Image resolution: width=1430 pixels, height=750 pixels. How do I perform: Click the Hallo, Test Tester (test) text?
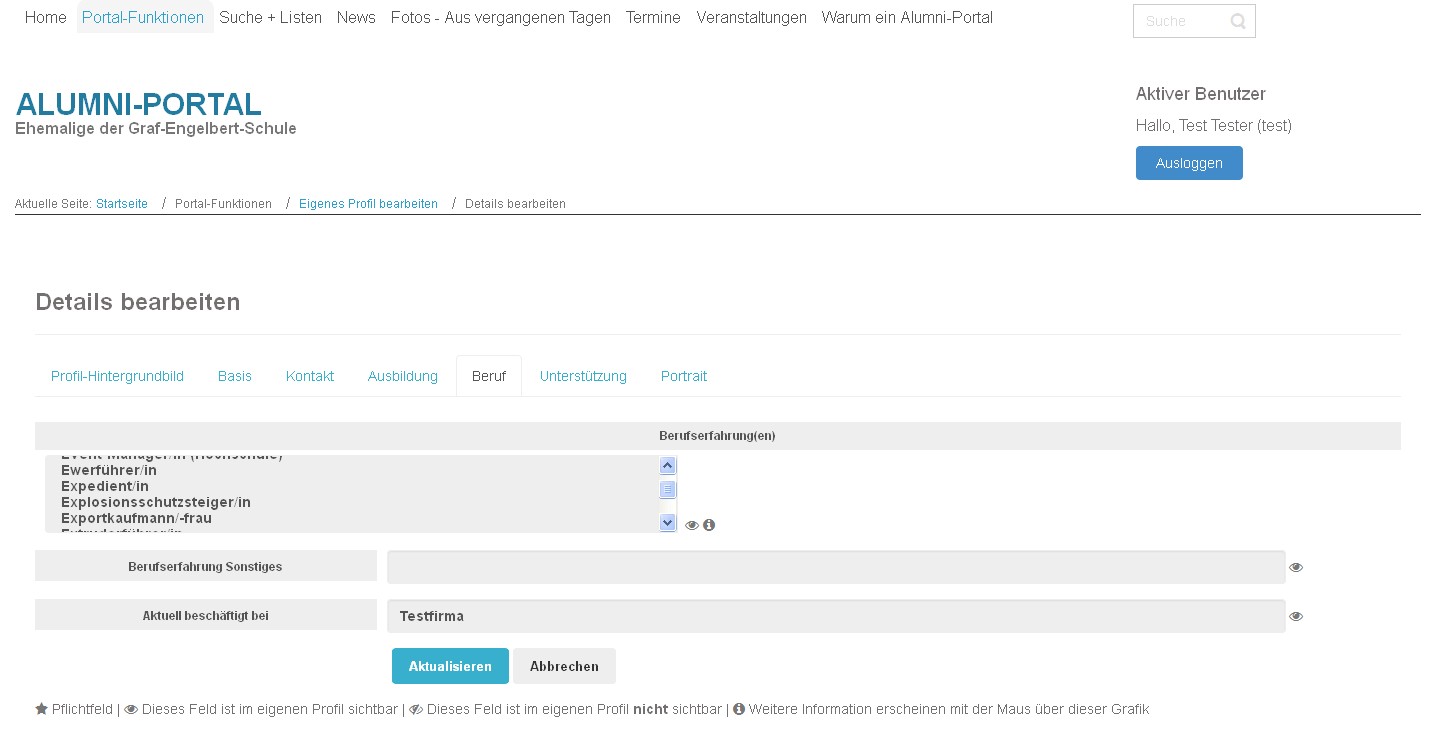point(1214,126)
